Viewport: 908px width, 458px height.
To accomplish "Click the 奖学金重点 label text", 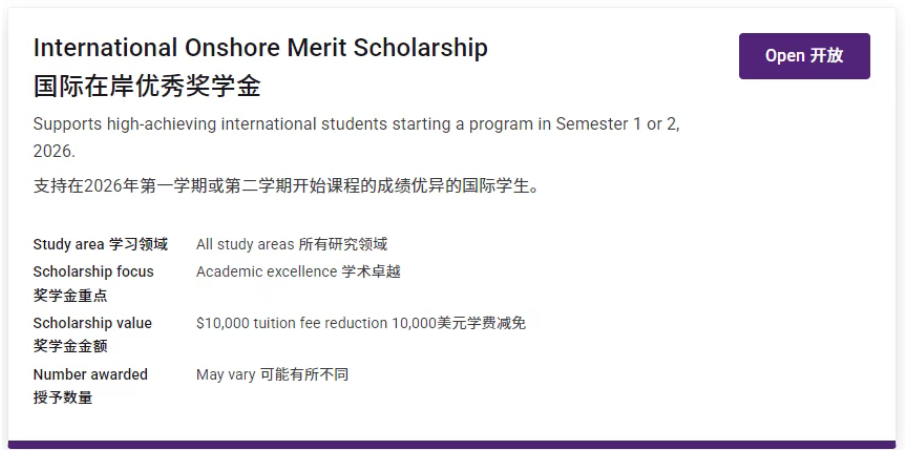I will tap(70, 295).
